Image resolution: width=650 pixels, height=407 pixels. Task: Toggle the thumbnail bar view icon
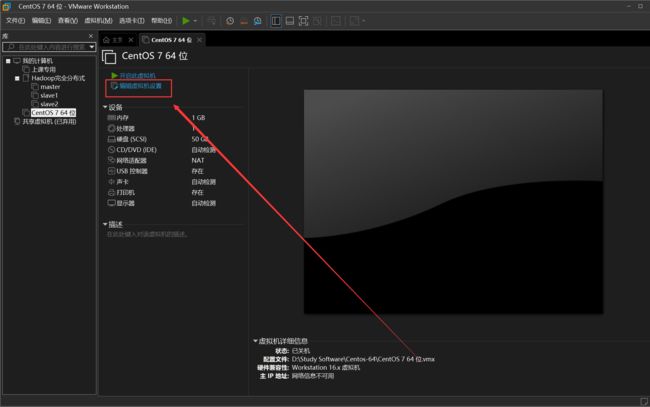tap(290, 21)
